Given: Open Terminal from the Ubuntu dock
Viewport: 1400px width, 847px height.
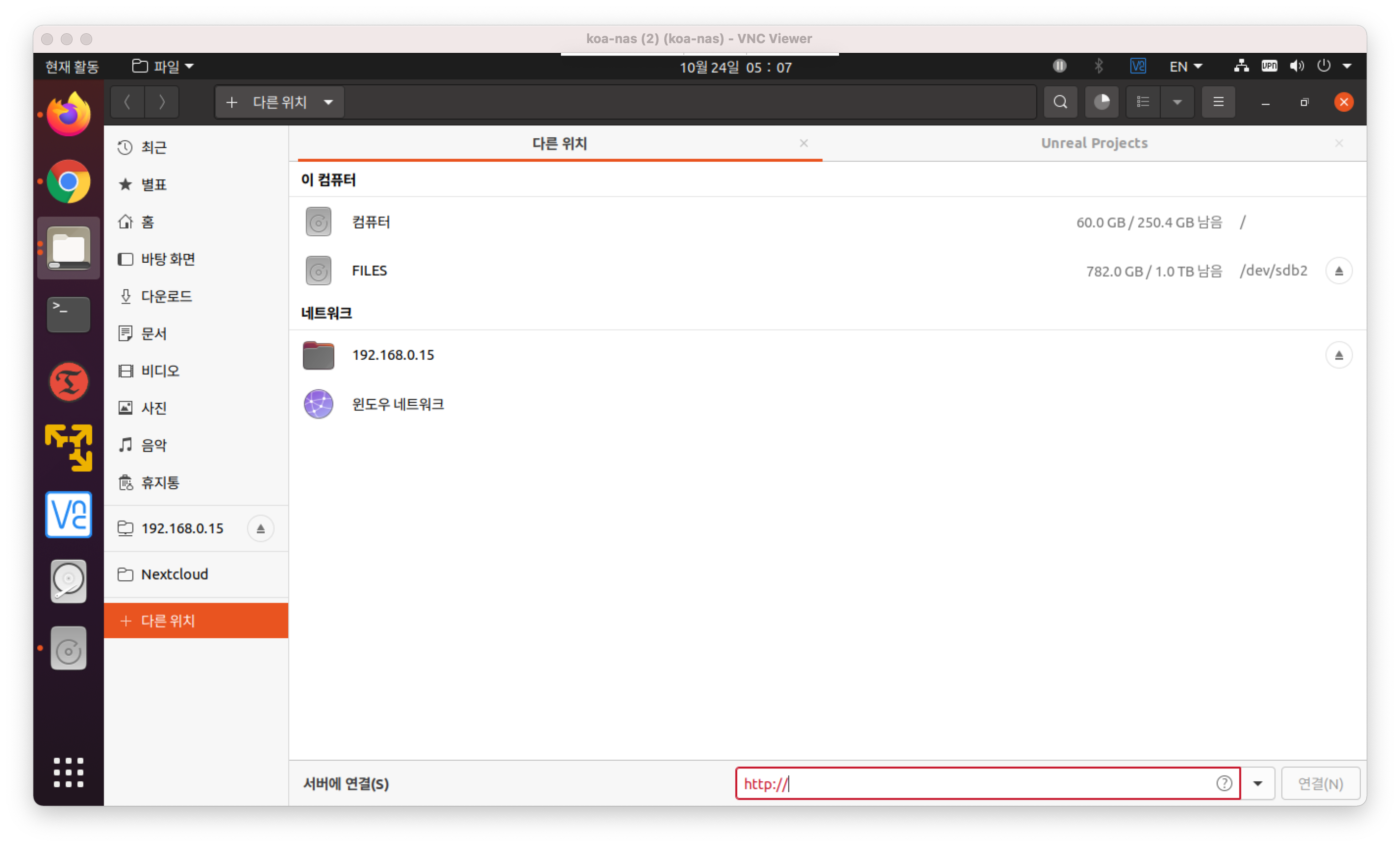Looking at the screenshot, I should tap(68, 314).
